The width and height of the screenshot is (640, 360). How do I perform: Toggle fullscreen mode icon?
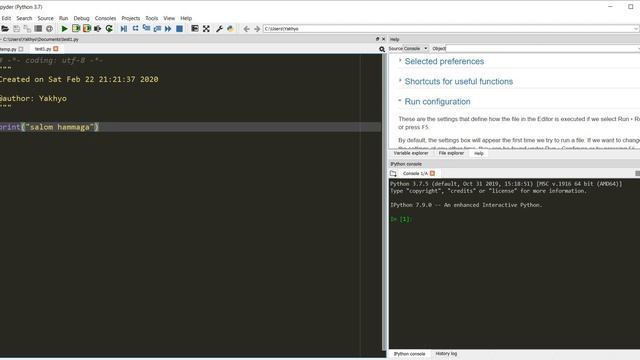tap(206, 29)
